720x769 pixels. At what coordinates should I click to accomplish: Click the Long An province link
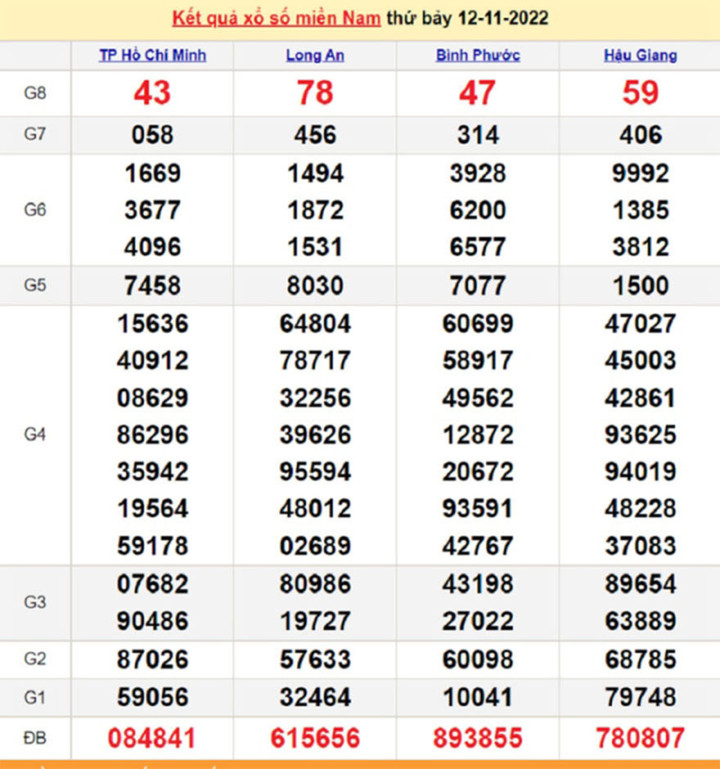click(315, 56)
